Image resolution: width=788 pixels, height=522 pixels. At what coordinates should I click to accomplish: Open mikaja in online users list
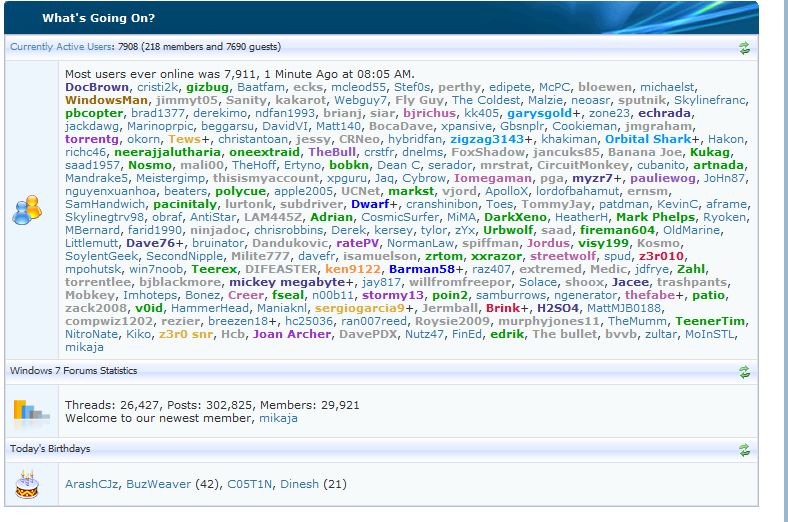pos(84,347)
